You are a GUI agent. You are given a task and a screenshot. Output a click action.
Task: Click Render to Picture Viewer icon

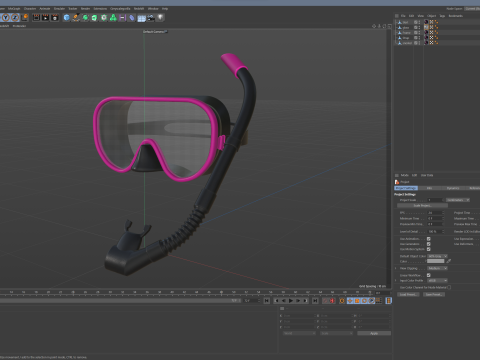click(45, 18)
